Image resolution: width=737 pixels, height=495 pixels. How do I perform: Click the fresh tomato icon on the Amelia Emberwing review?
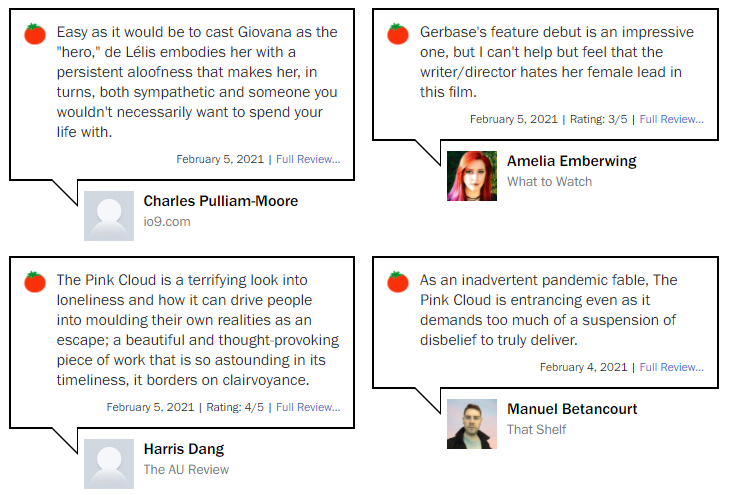398,34
